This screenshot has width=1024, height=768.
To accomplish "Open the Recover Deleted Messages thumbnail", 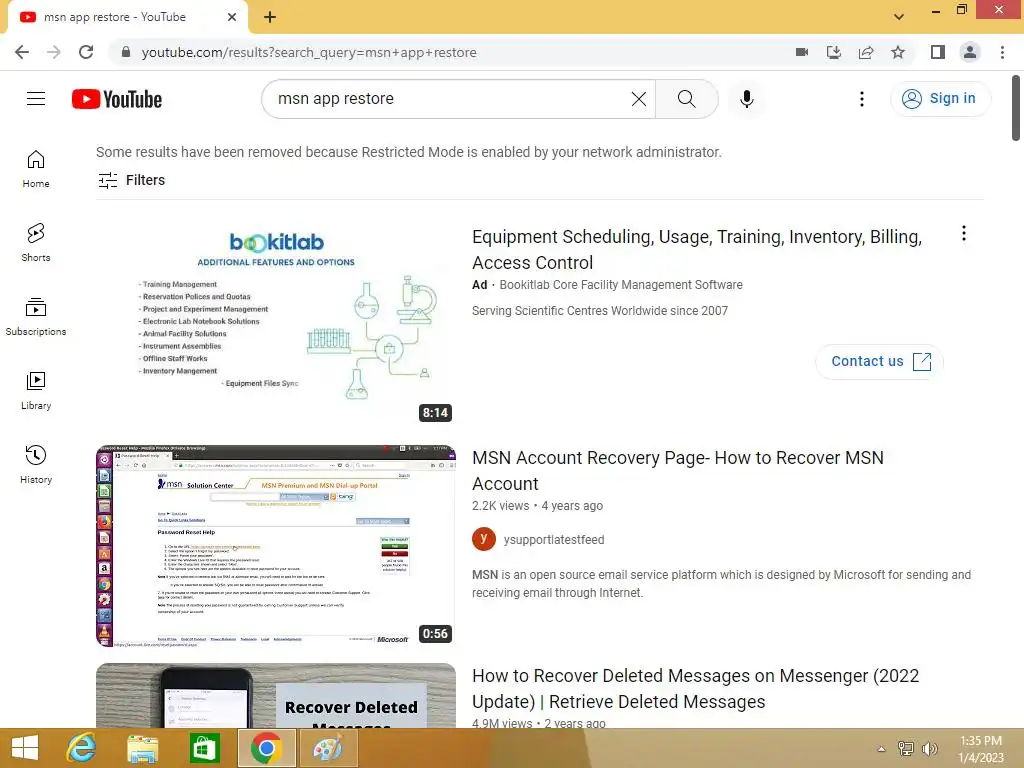I will (276, 696).
